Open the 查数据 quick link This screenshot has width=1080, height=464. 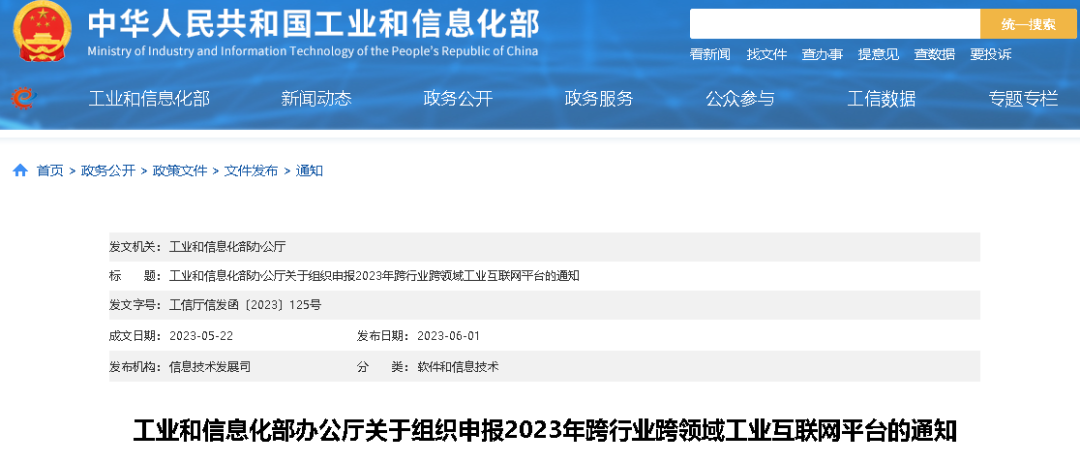point(934,55)
